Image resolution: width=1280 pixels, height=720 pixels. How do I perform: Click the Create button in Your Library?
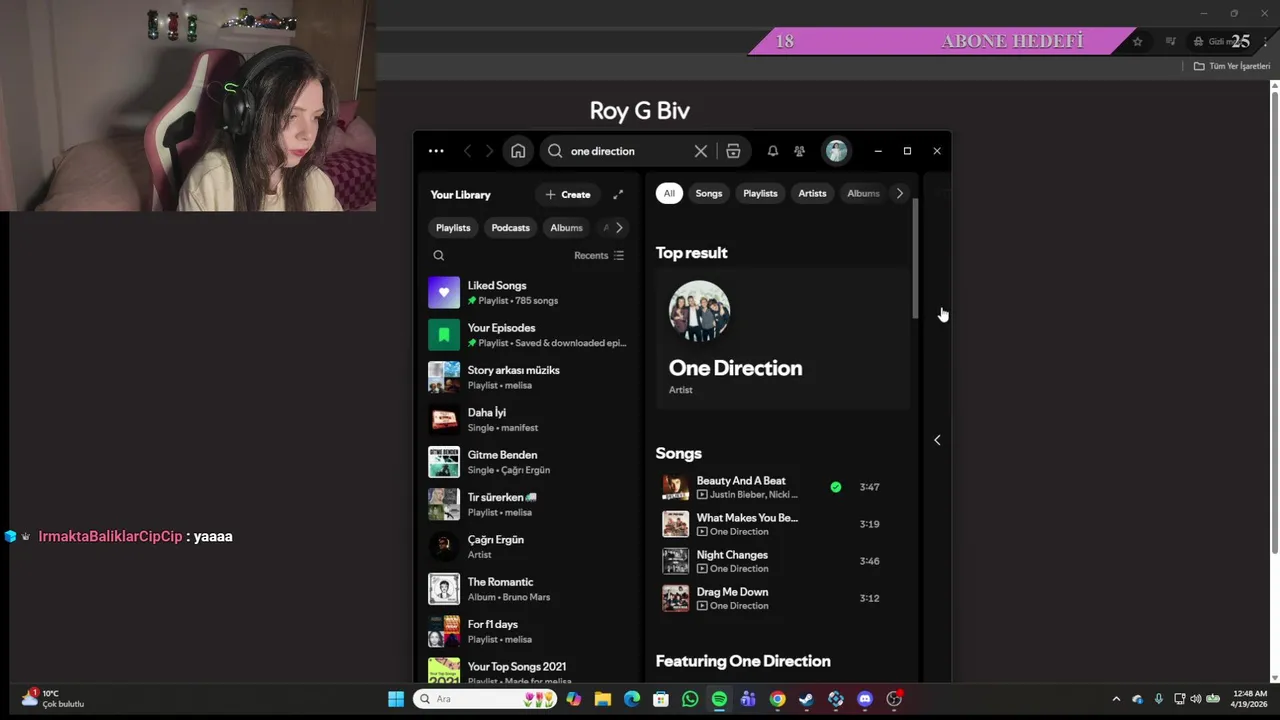tap(568, 194)
